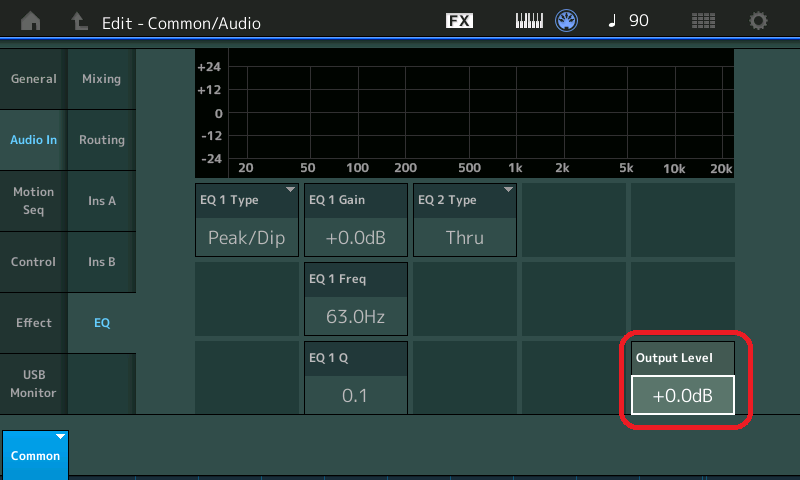Expand the EQ 2 Type dropdown

point(464,220)
